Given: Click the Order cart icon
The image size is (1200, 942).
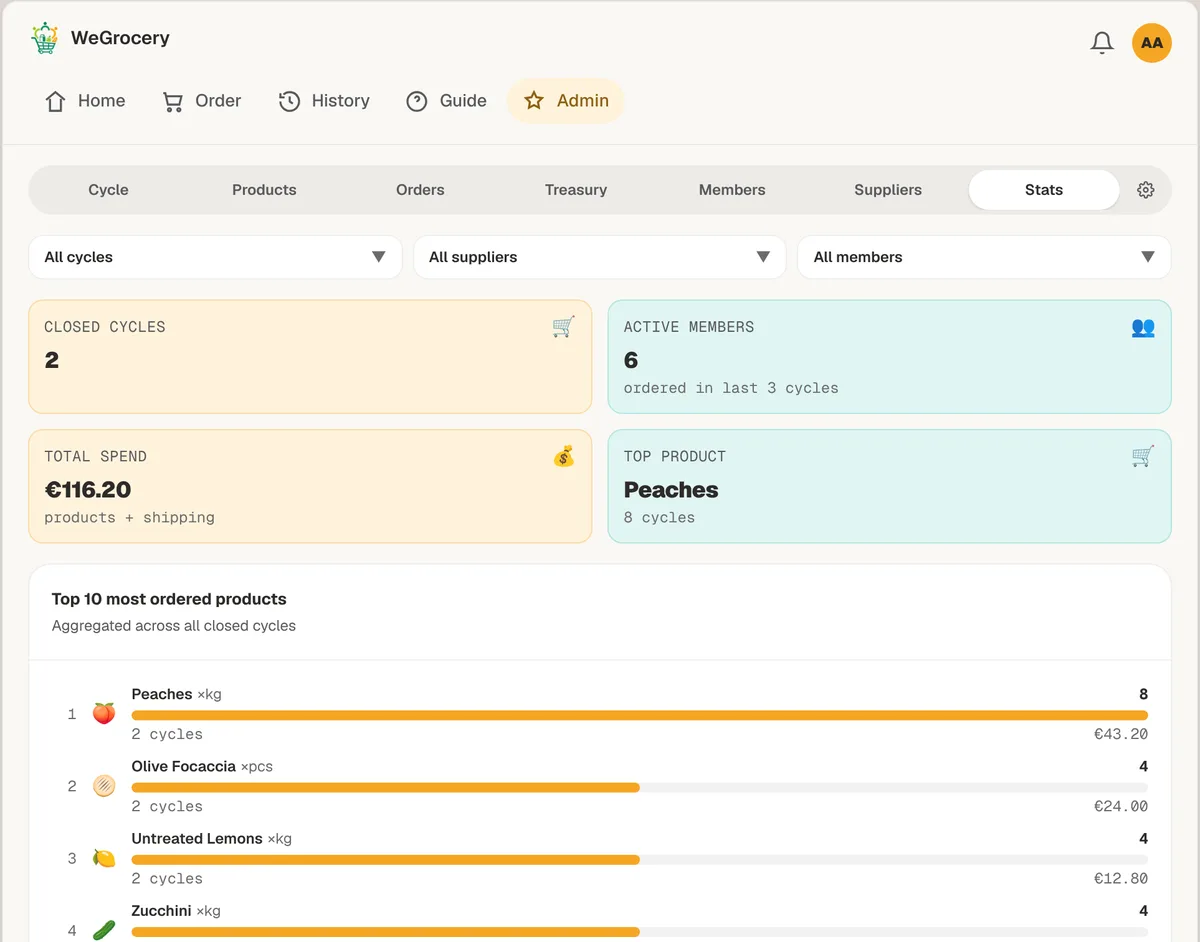Looking at the screenshot, I should (173, 101).
